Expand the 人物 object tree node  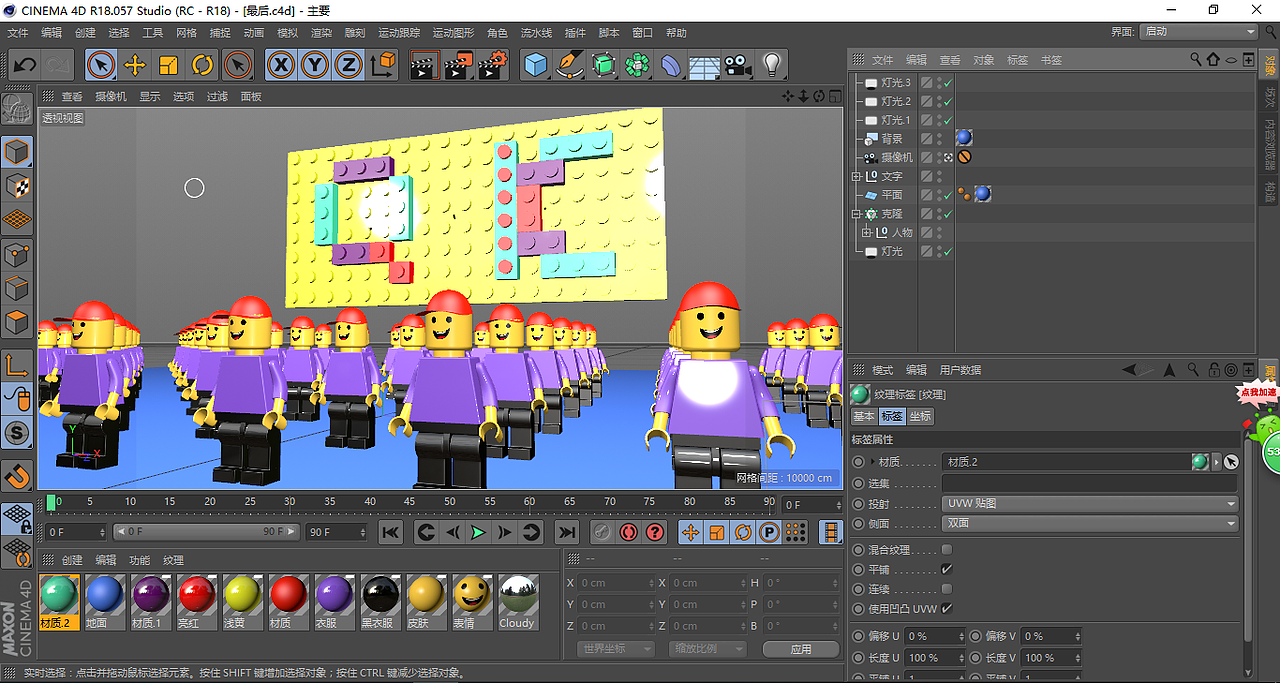(x=867, y=232)
